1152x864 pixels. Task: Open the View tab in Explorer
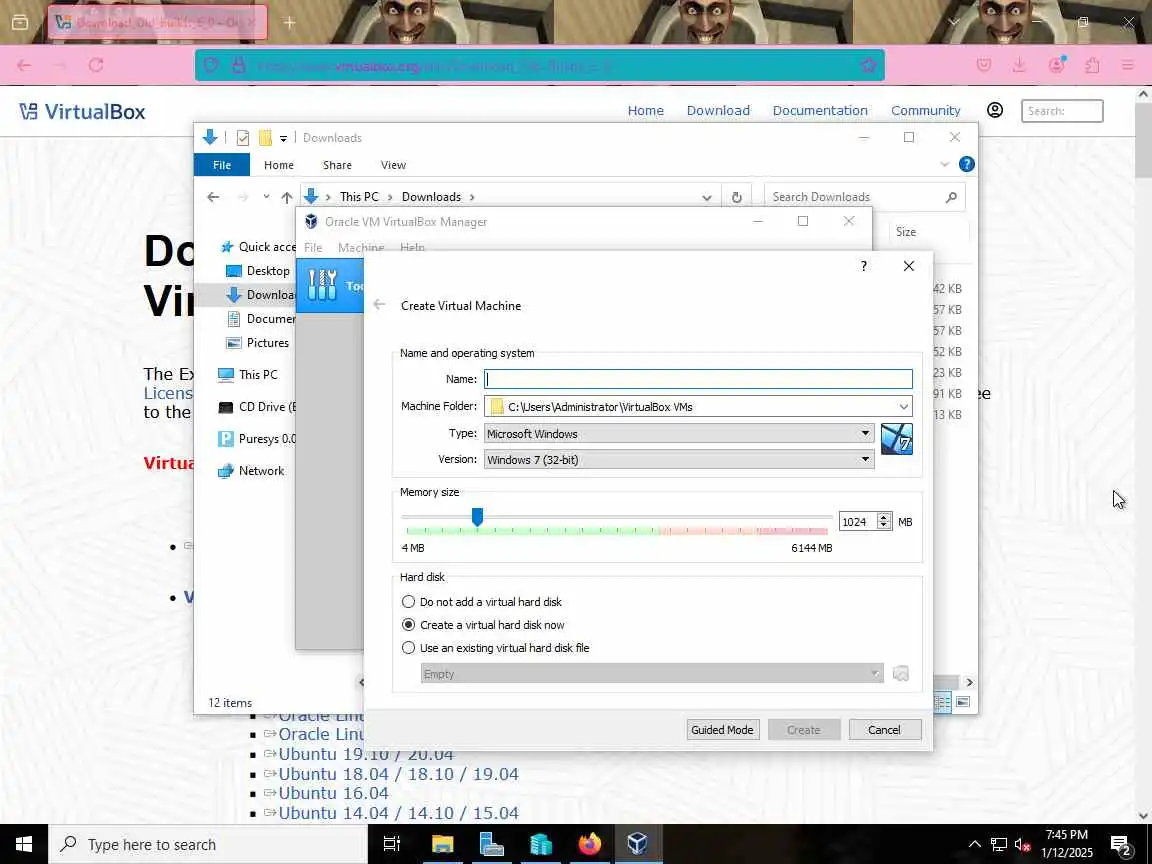click(393, 165)
